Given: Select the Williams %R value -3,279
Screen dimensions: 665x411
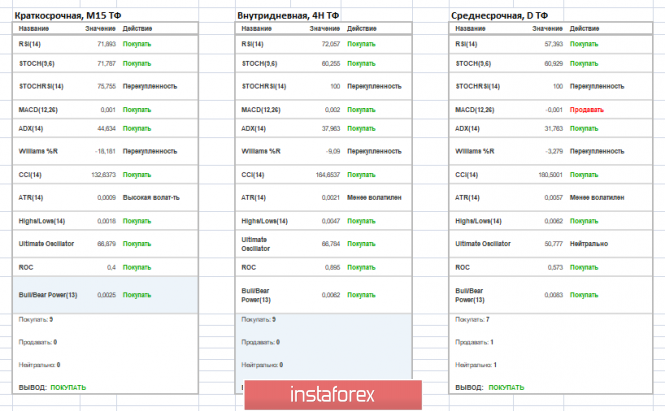Looking at the screenshot, I should (554, 151).
